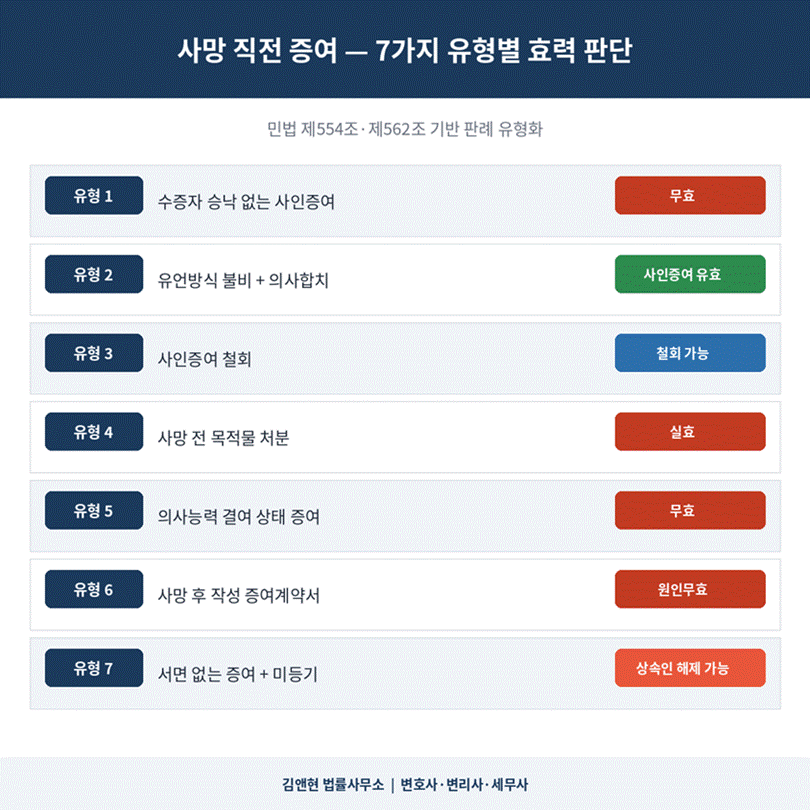
Task: Choose the 유형 5 badge
Action: [x=94, y=511]
